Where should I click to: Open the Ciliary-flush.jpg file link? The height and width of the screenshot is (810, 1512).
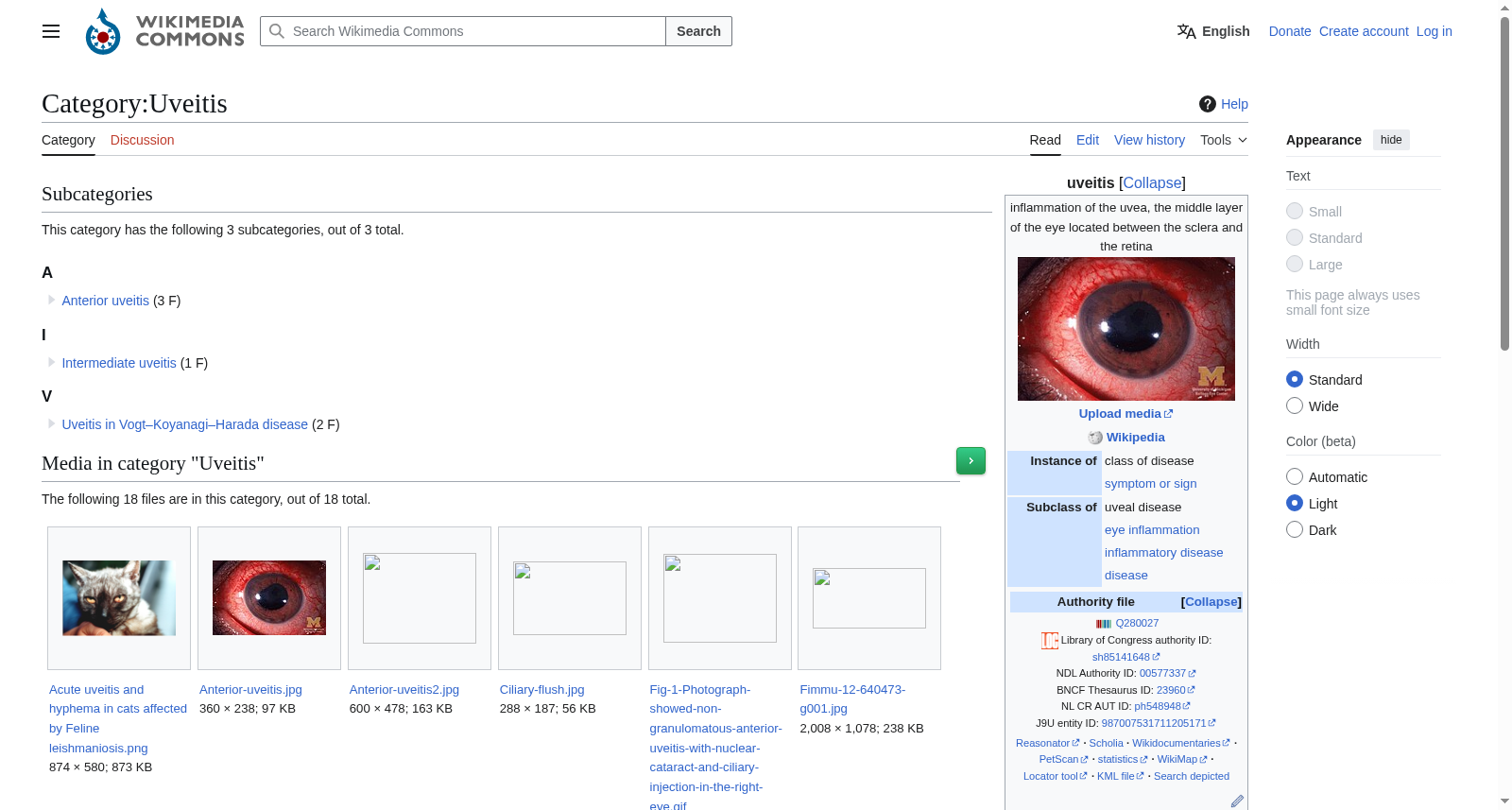541,690
